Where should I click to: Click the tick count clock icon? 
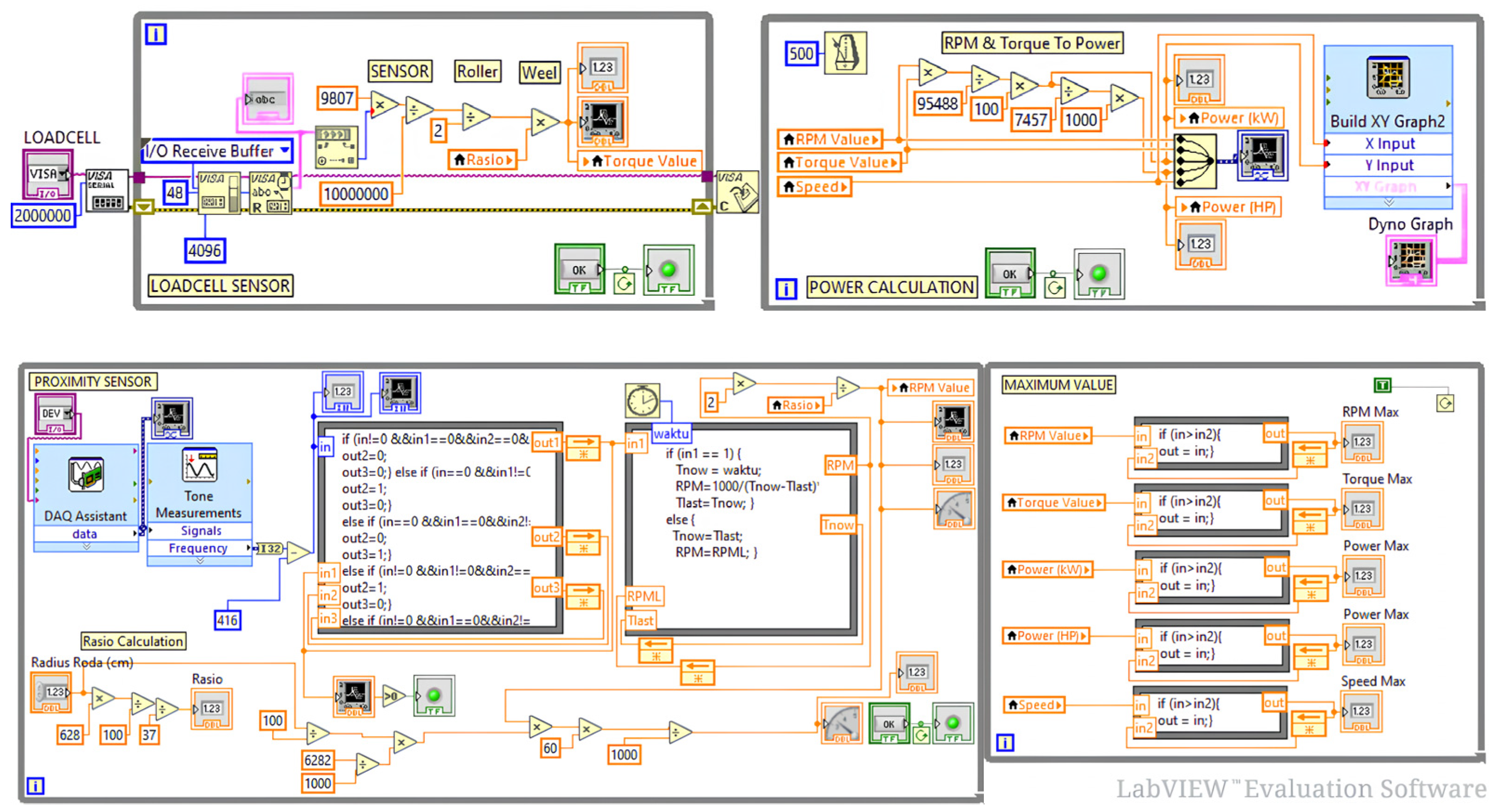pyautogui.click(x=642, y=400)
